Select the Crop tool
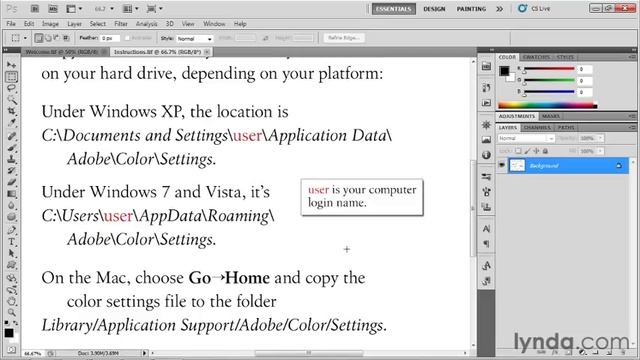The height and width of the screenshot is (360, 640). 11,111
